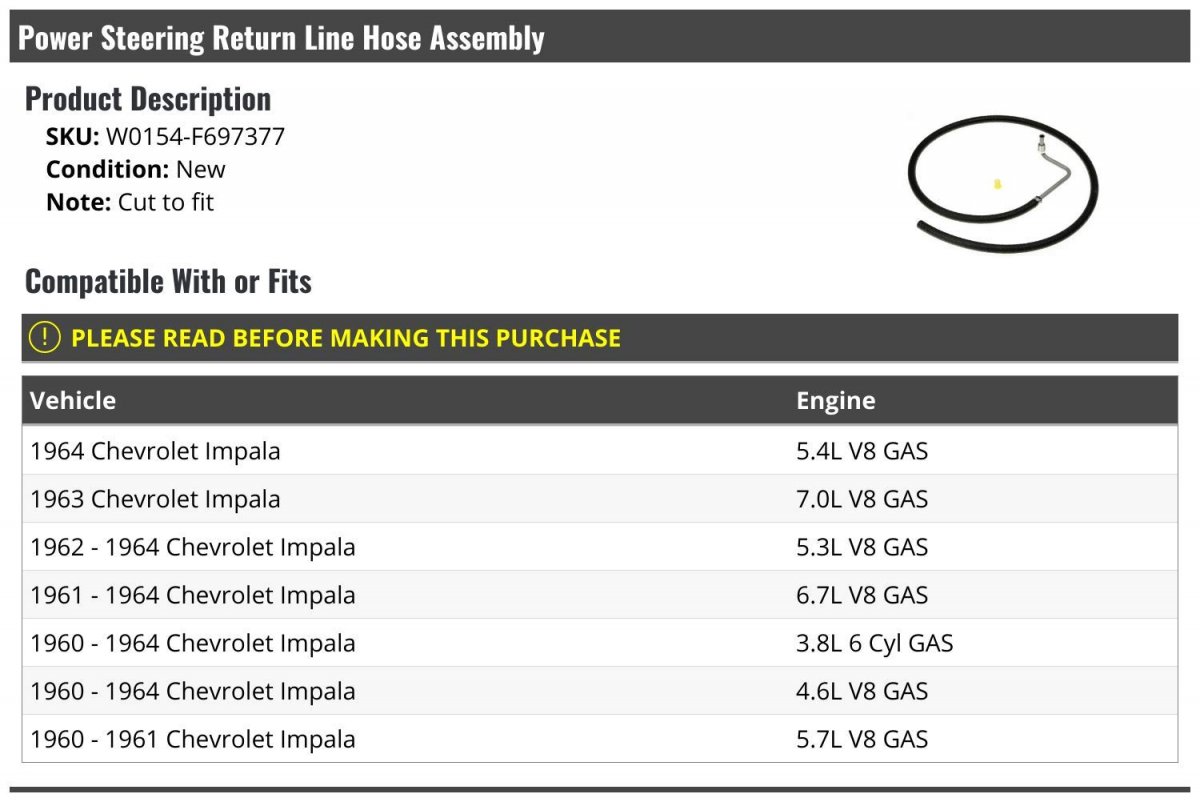
Task: Select the 1961 - 1964 Chevrolet Impala row
Action: tap(600, 595)
